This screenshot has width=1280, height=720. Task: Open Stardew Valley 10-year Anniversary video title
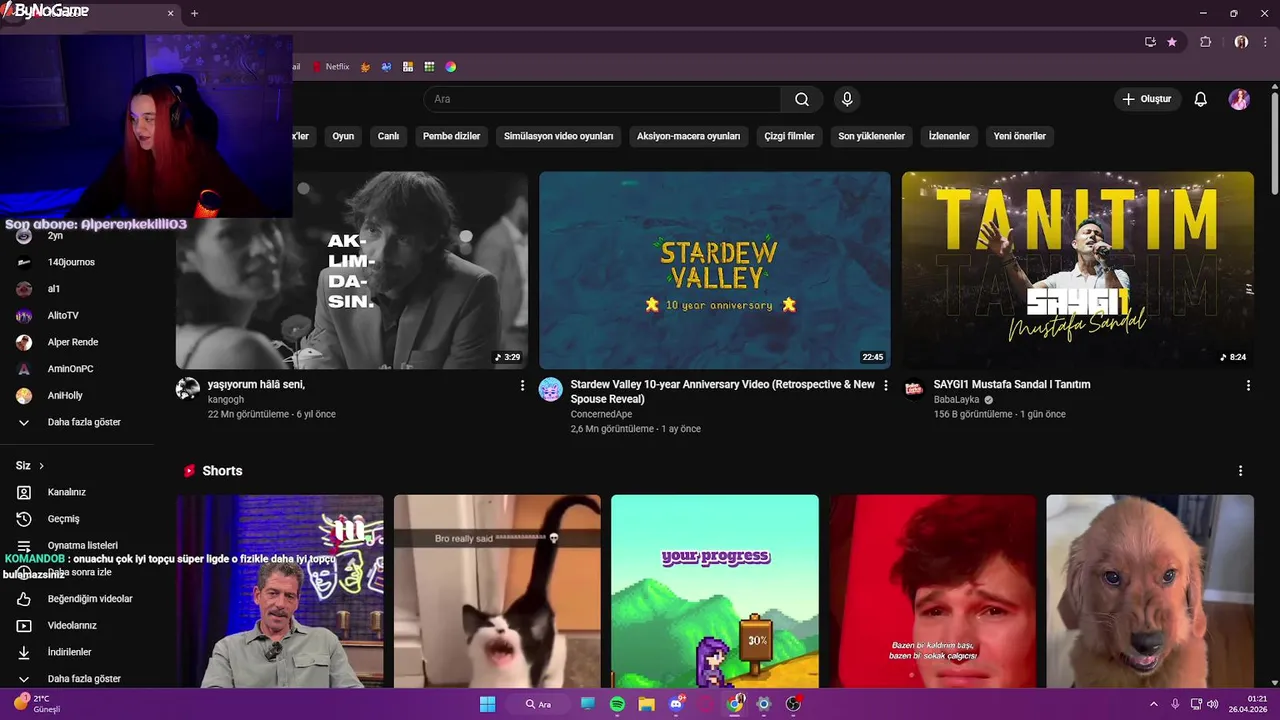click(722, 391)
